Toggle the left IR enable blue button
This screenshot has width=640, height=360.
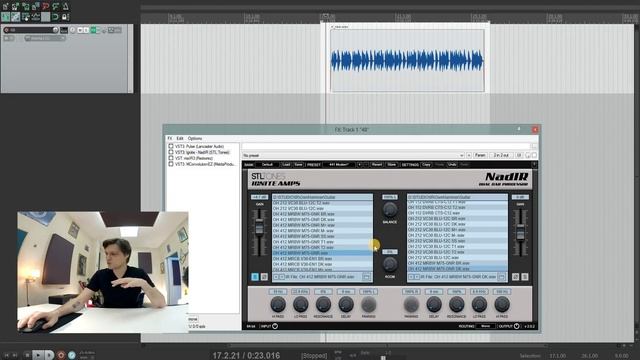[255, 277]
